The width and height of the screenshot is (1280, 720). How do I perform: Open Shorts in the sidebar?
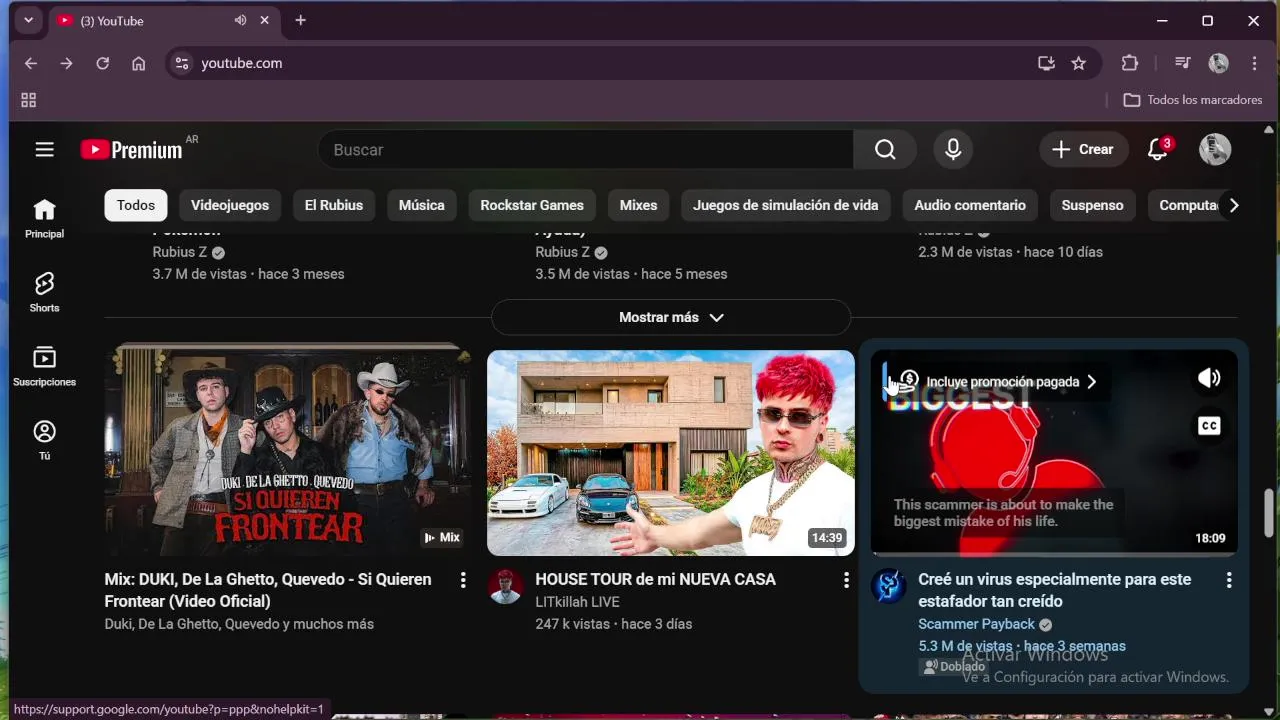(x=44, y=292)
